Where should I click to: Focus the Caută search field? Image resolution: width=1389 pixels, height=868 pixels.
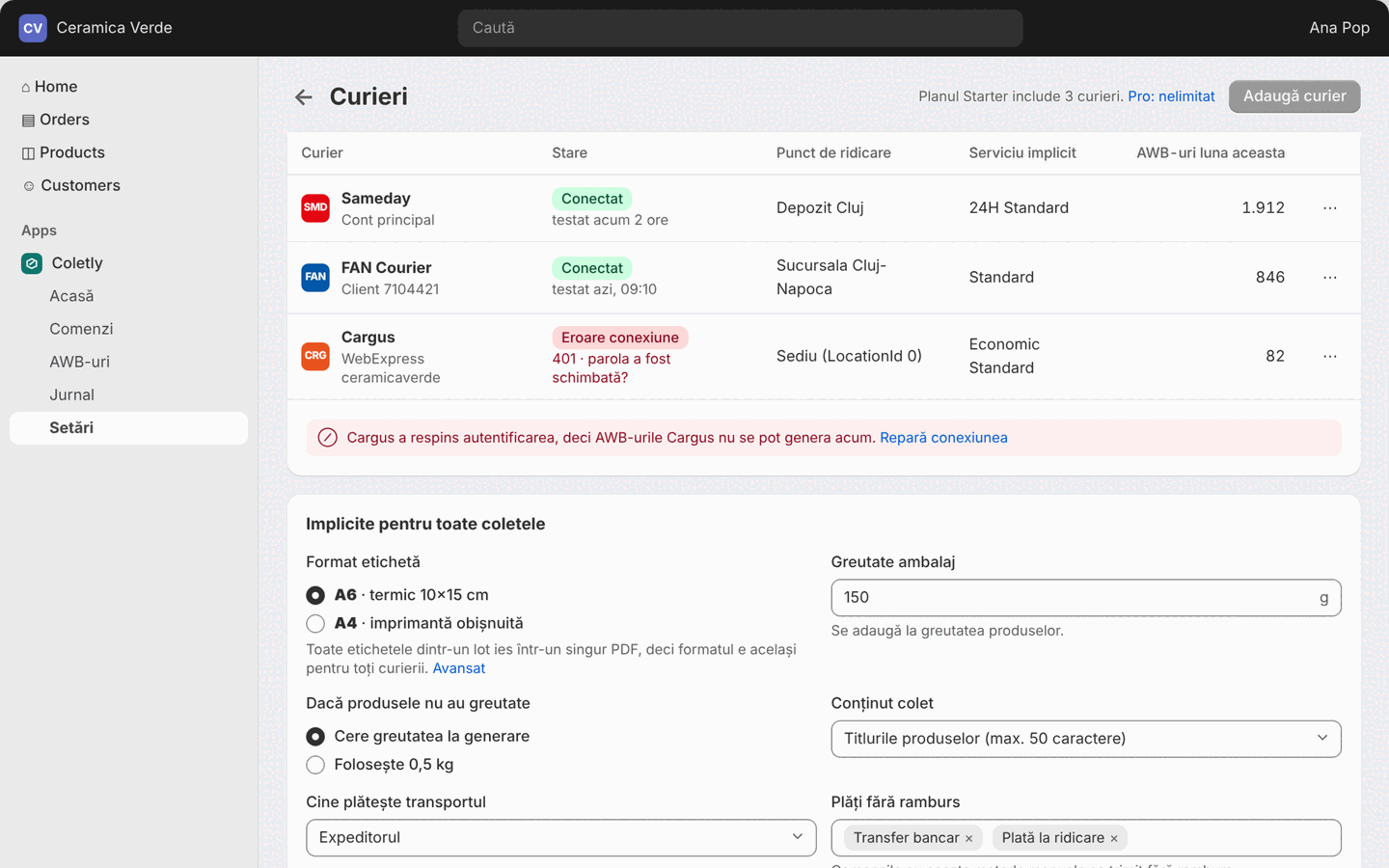(x=740, y=28)
